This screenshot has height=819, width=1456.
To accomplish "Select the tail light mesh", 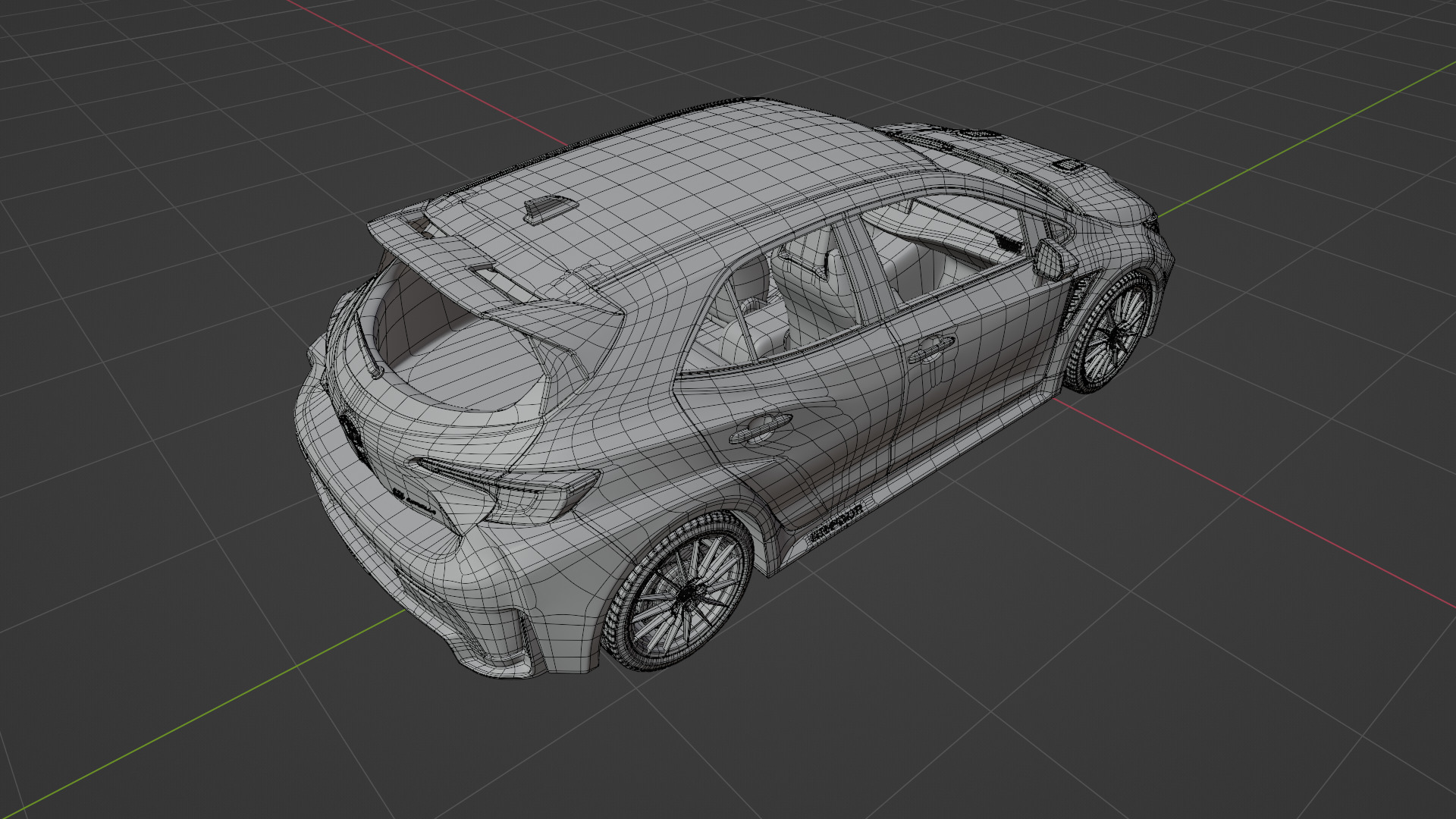I will [508, 489].
